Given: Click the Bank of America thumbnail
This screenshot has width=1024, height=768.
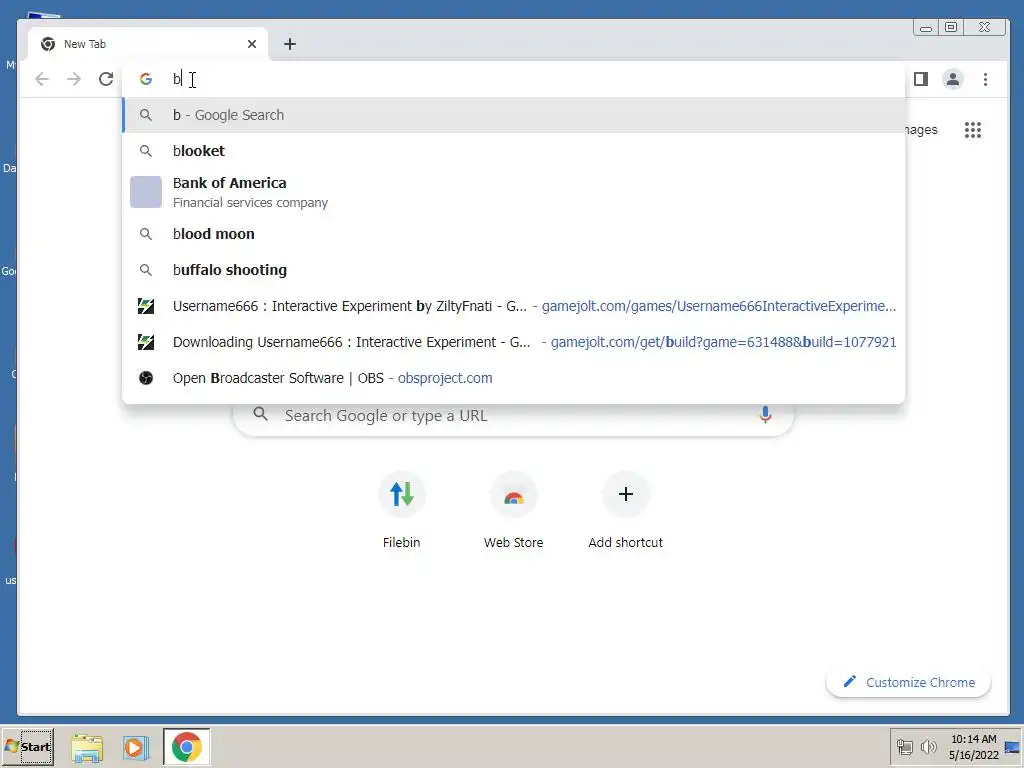Looking at the screenshot, I should (146, 192).
